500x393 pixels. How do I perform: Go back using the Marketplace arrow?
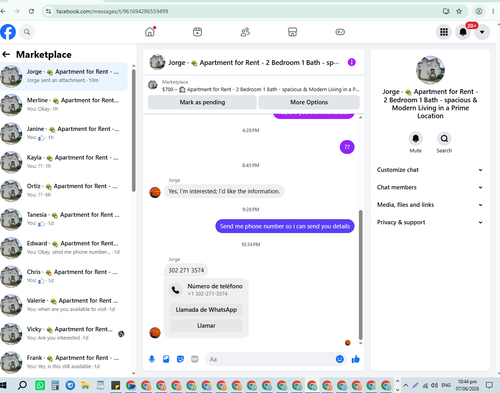point(6,54)
